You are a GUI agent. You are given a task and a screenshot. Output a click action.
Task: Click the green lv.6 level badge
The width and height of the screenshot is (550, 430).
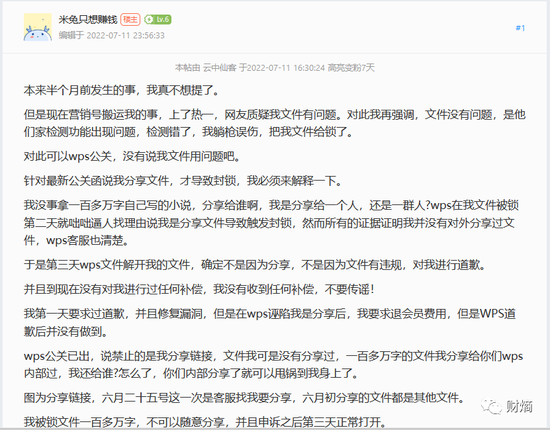click(158, 19)
